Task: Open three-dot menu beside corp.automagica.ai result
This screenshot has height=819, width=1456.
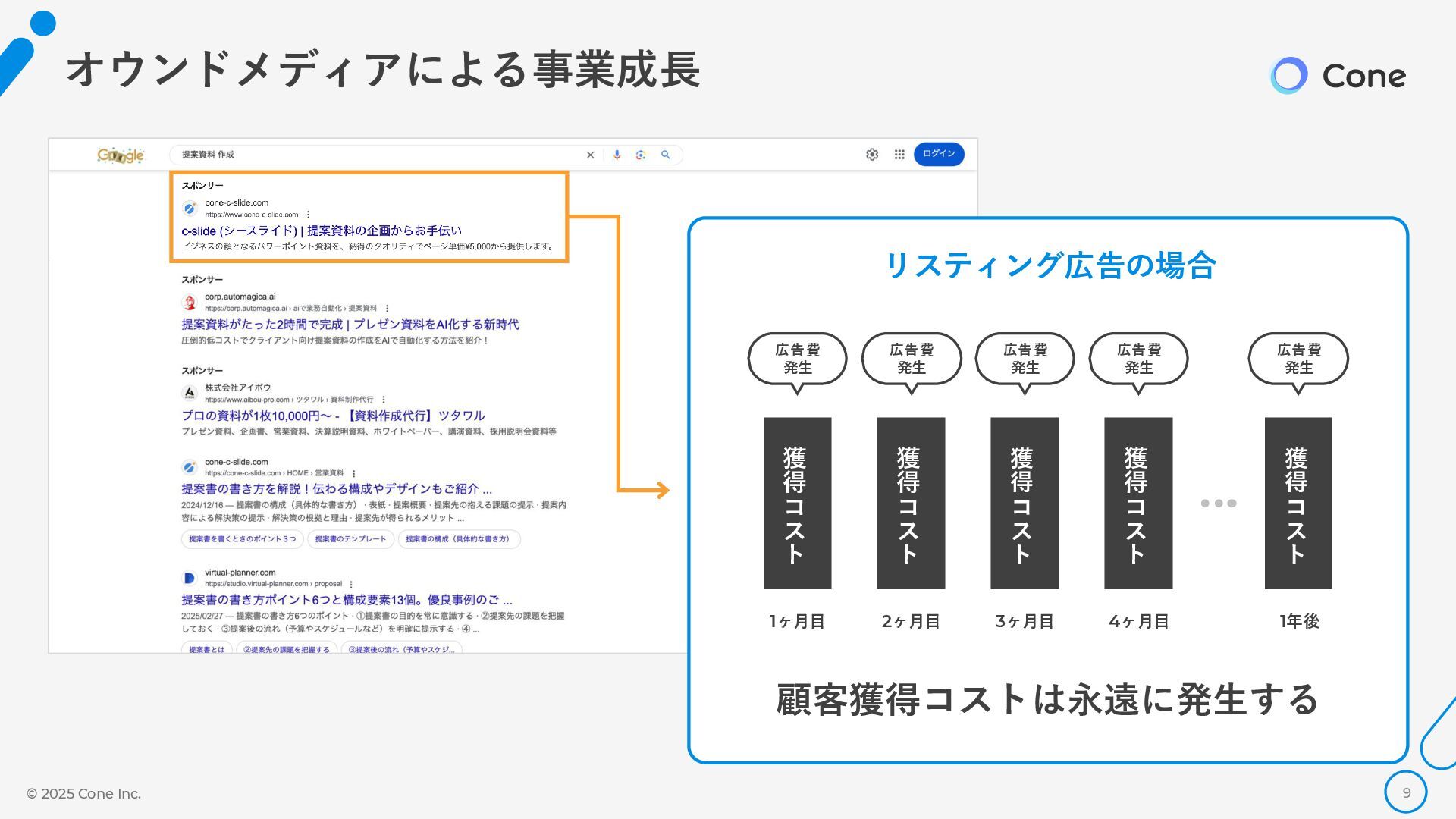Action: 387,309
